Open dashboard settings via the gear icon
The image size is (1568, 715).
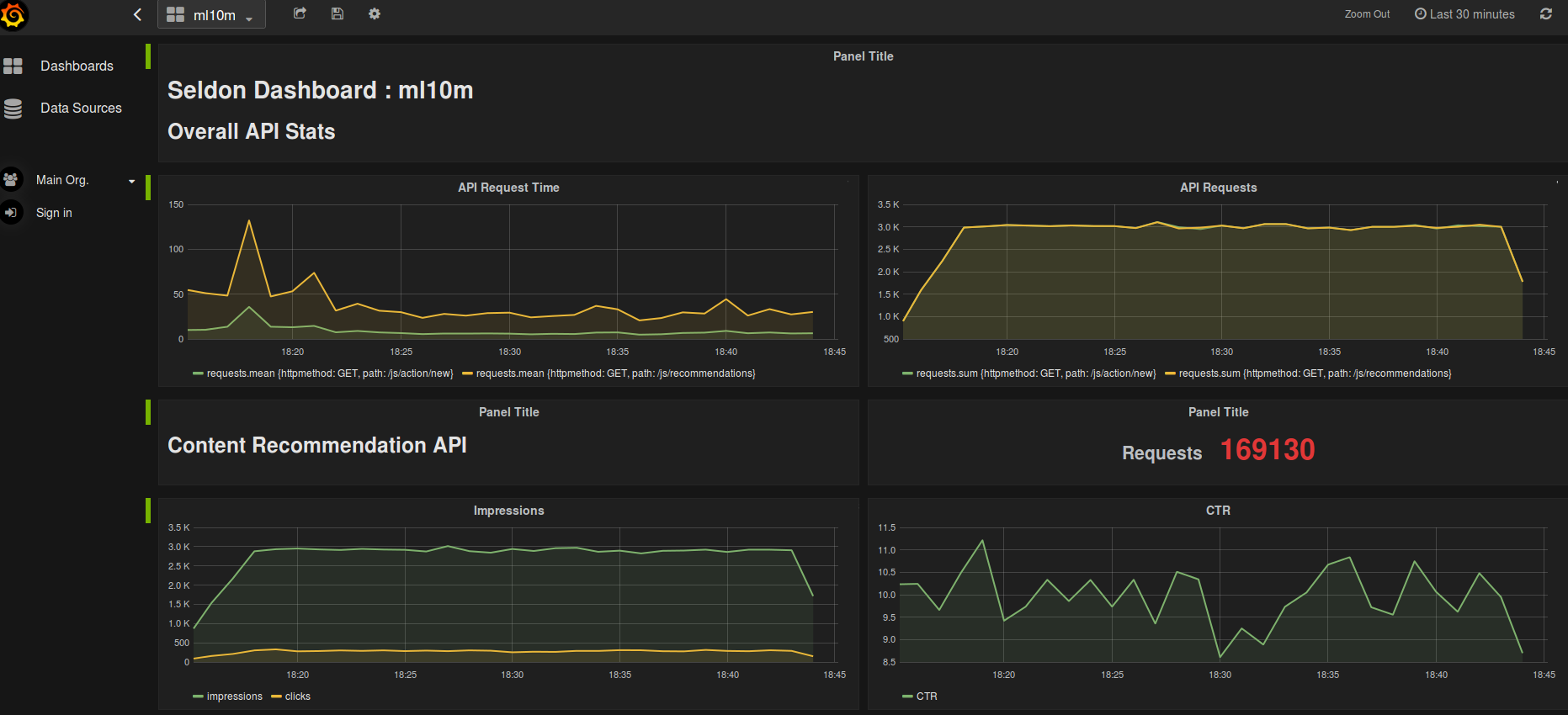pyautogui.click(x=375, y=13)
